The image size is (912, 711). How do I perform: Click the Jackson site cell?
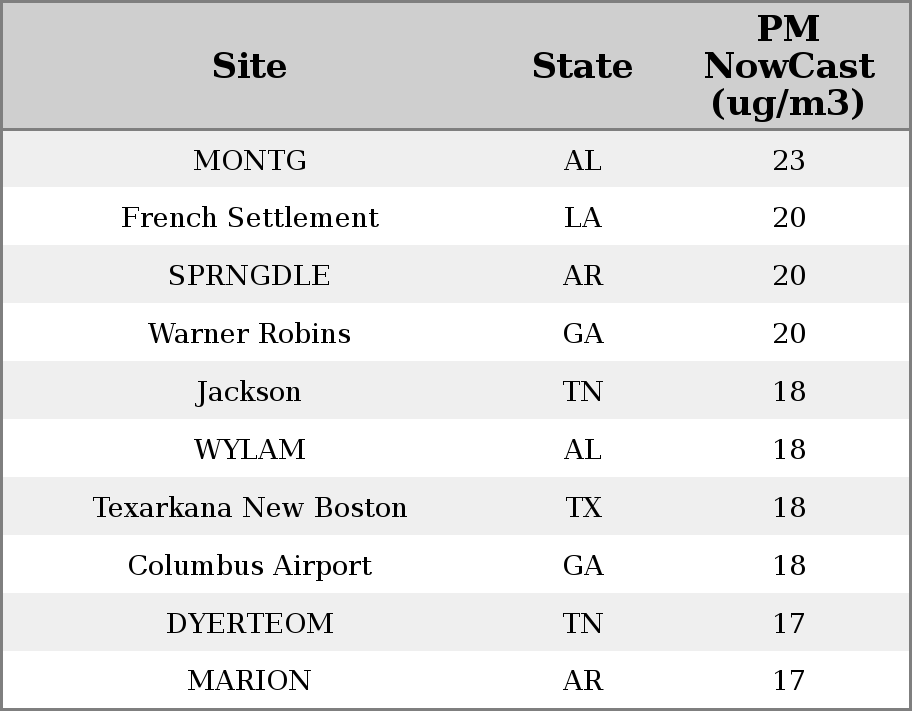(x=250, y=391)
